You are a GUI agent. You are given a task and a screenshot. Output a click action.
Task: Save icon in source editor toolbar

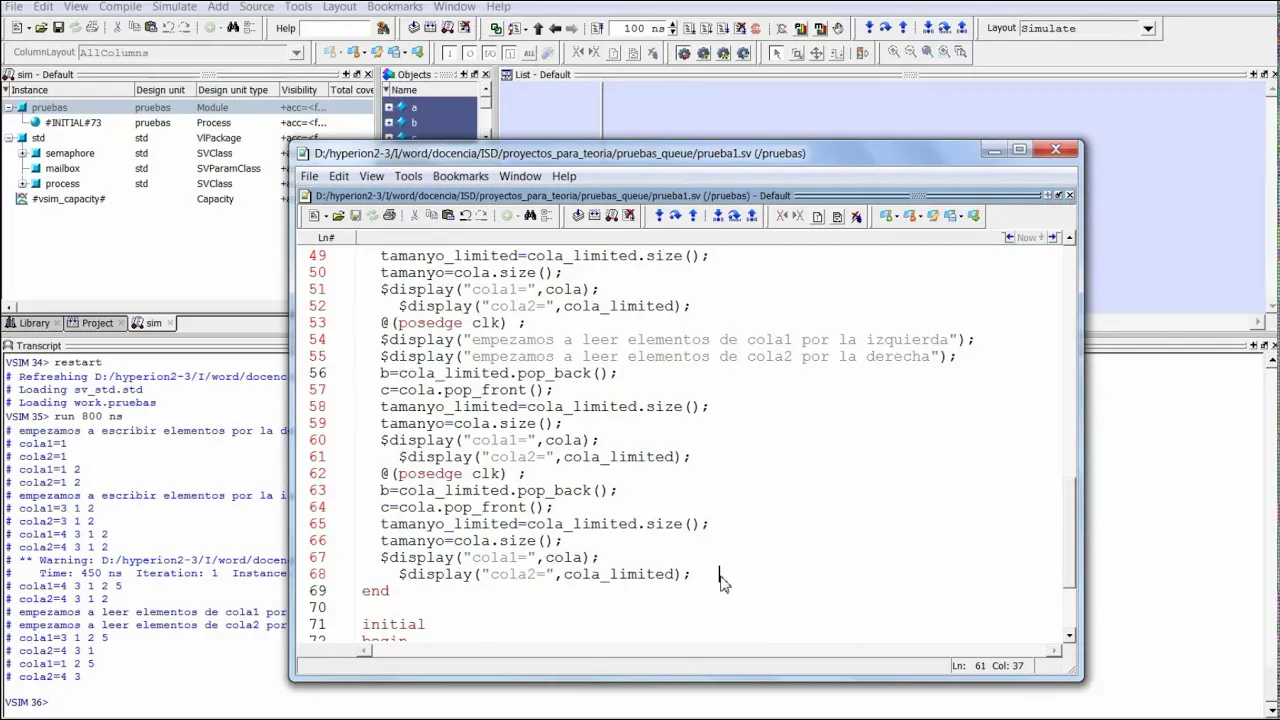click(x=355, y=215)
